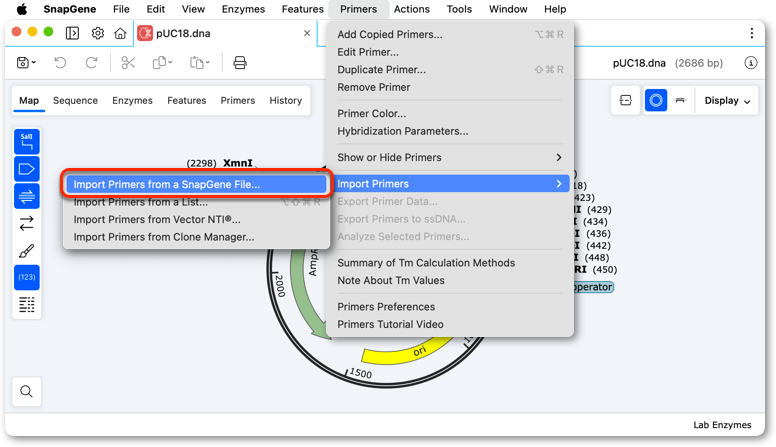Click the undo arrow icon
Image resolution: width=776 pixels, height=447 pixels.
[60, 62]
